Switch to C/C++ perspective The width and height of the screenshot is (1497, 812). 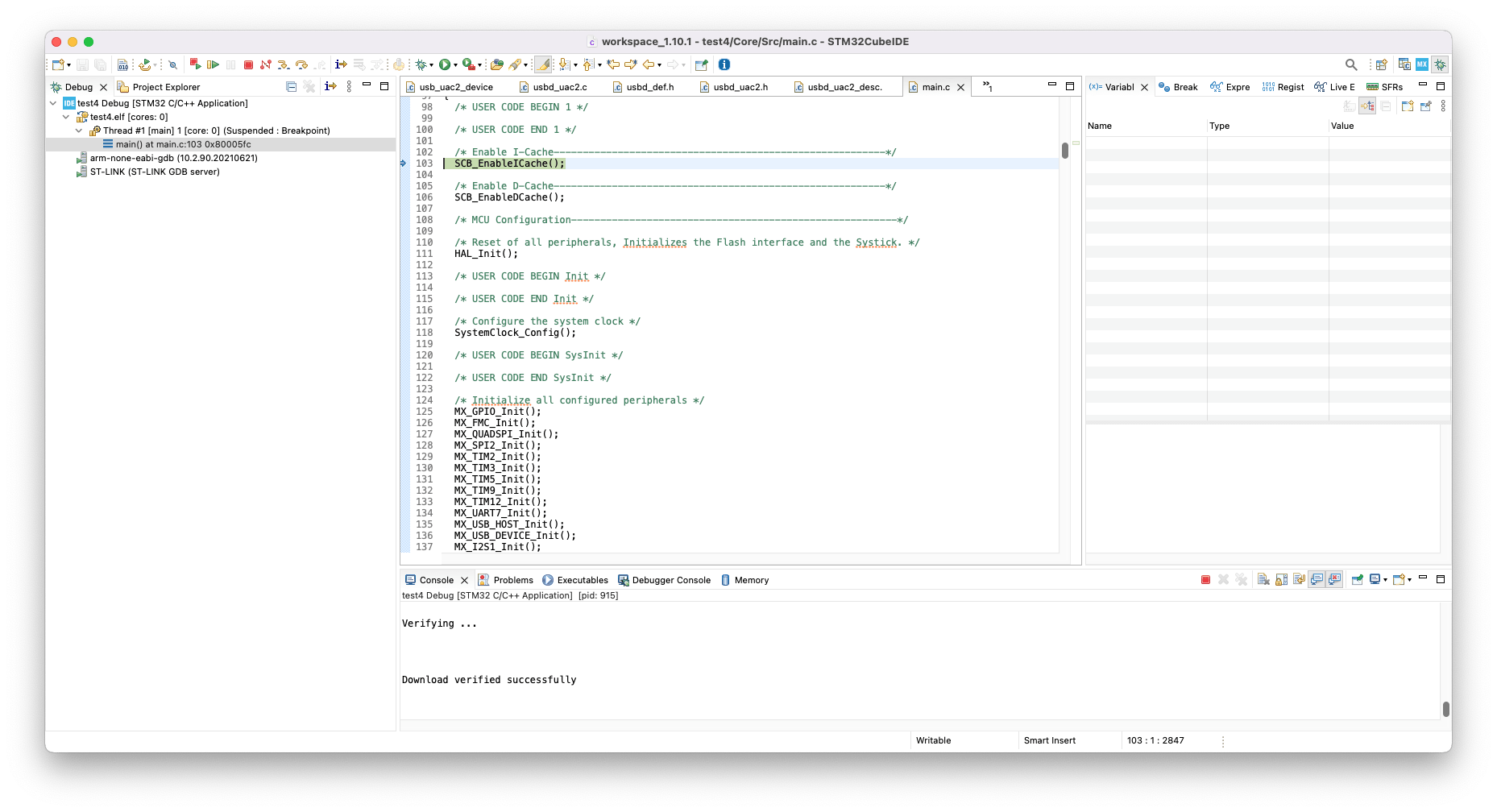pyautogui.click(x=1404, y=64)
